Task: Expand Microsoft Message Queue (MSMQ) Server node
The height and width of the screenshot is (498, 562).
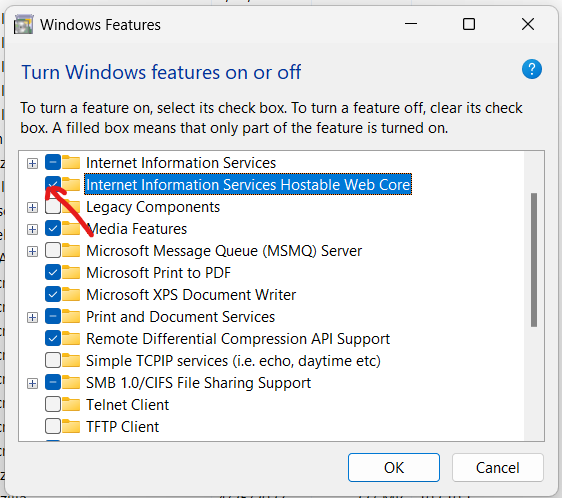Action: 32,251
